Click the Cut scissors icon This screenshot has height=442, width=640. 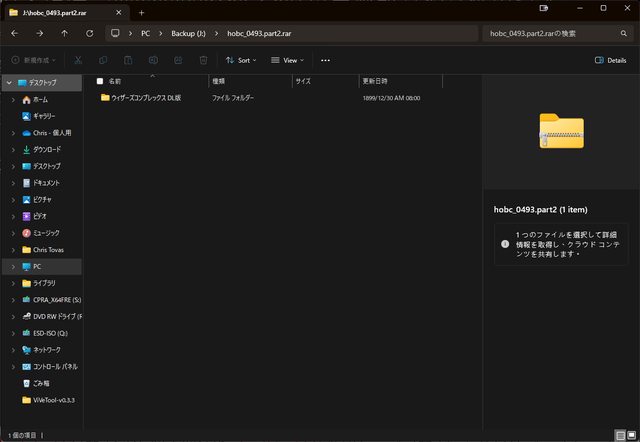pyautogui.click(x=78, y=60)
